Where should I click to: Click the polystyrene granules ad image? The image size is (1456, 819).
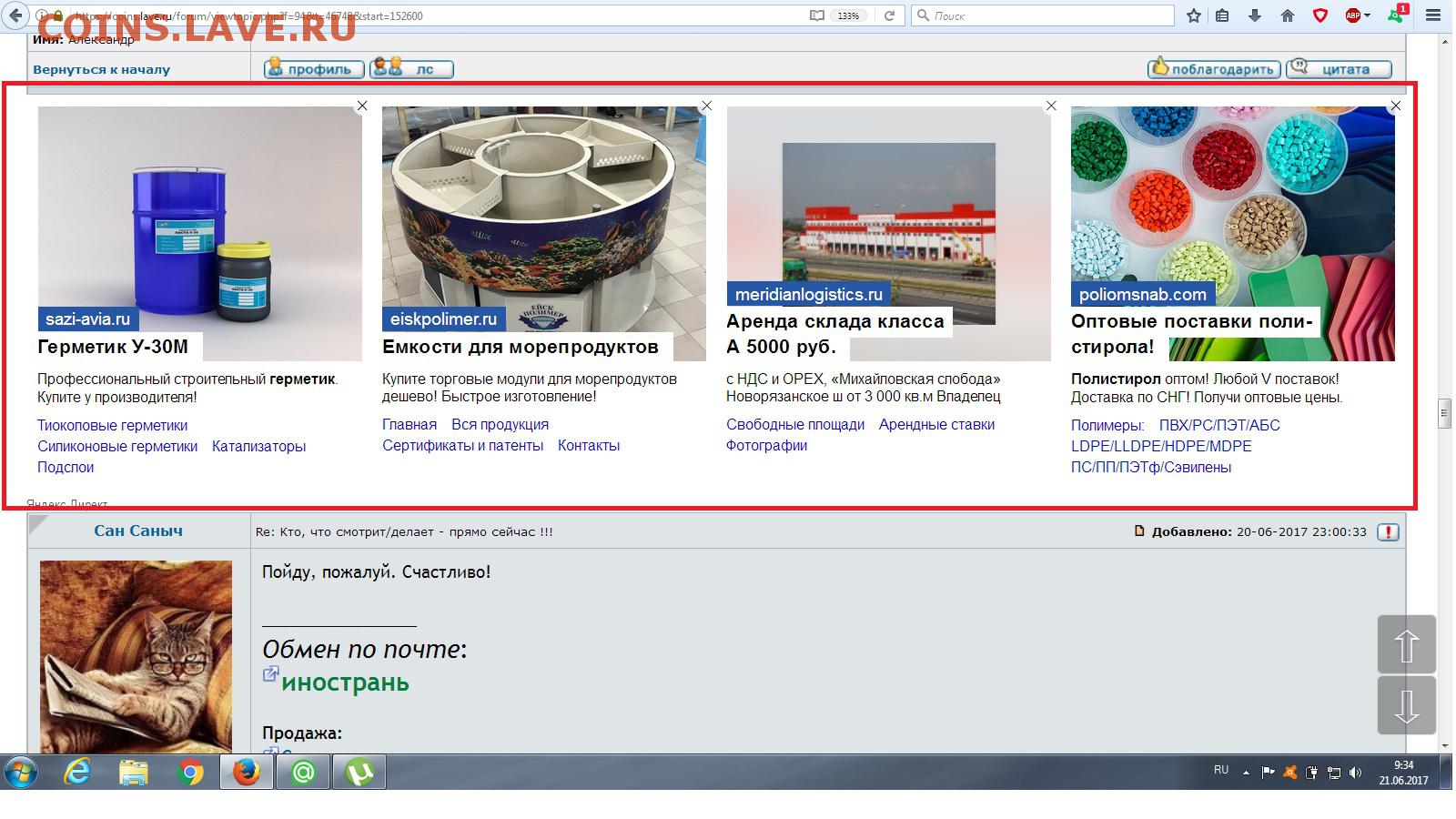click(1233, 233)
